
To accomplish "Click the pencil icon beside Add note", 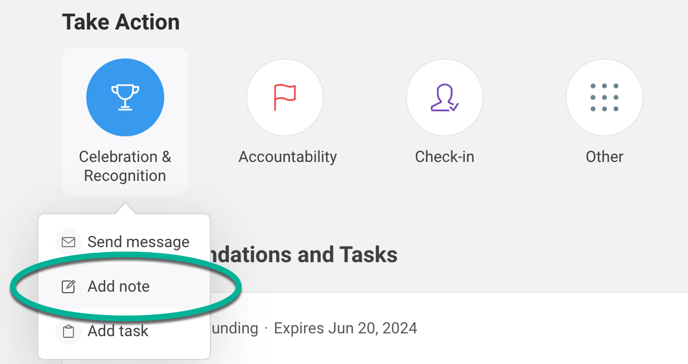I will pyautogui.click(x=68, y=287).
